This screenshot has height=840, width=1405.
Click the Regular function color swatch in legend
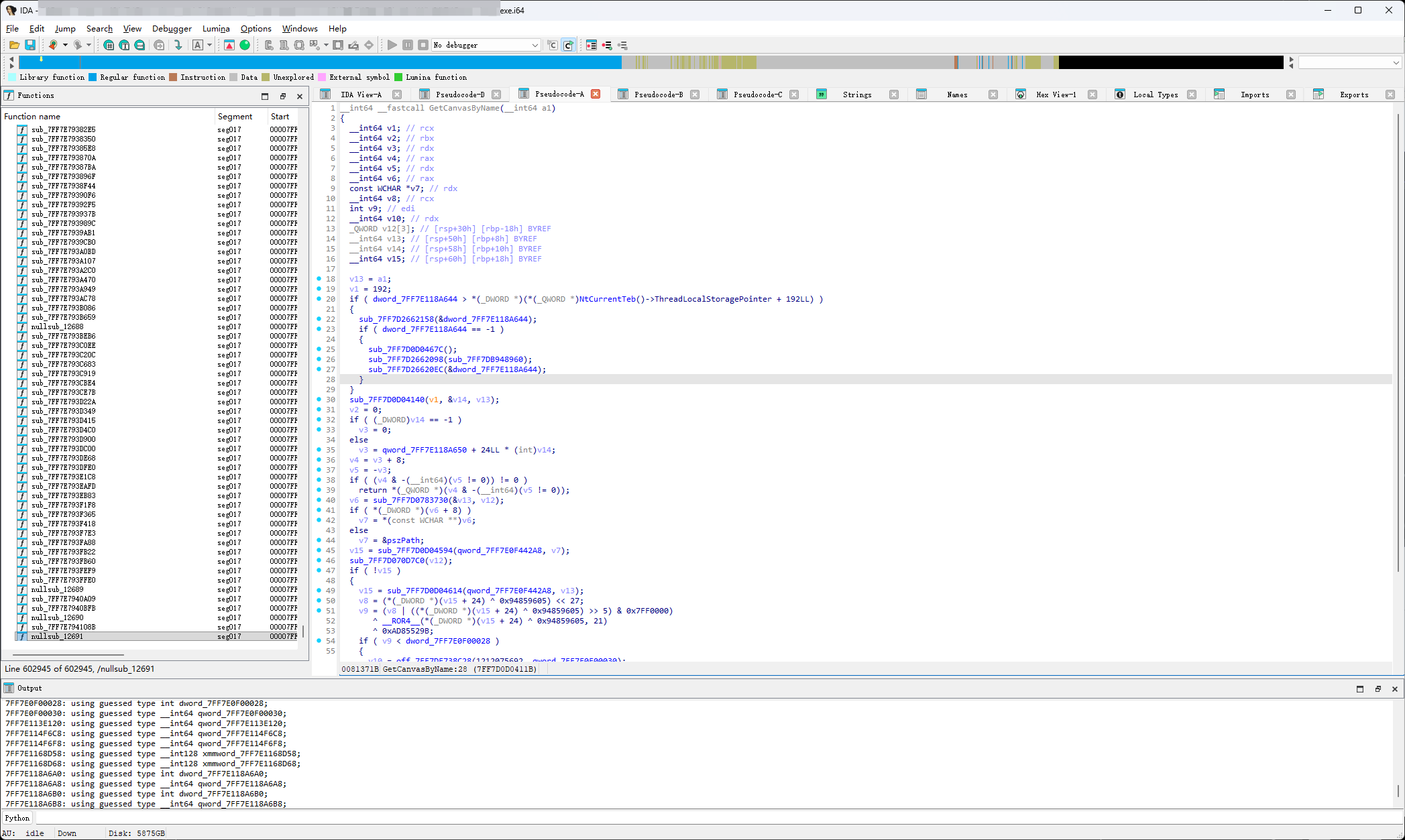click(x=93, y=77)
